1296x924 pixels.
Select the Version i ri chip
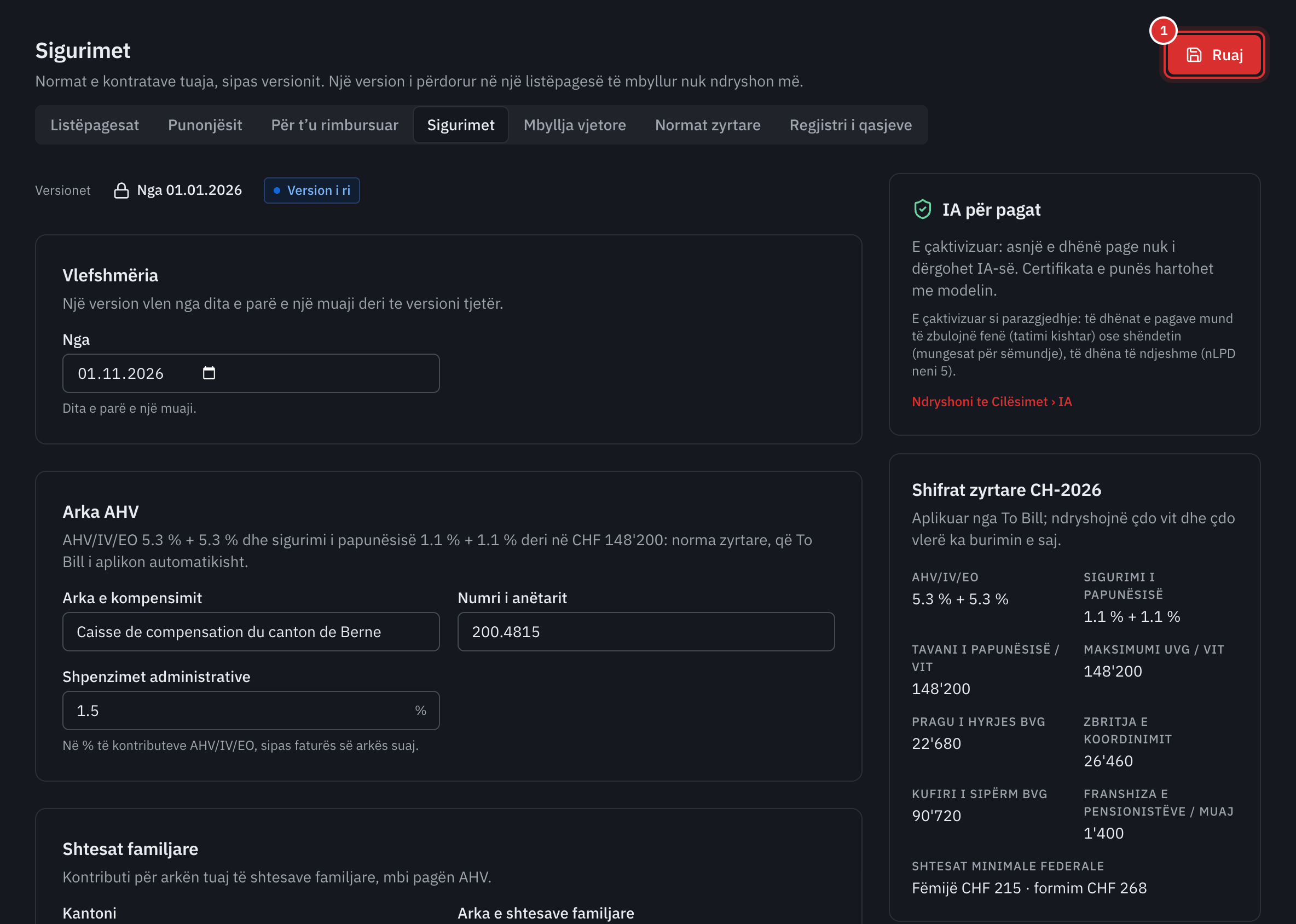[312, 190]
